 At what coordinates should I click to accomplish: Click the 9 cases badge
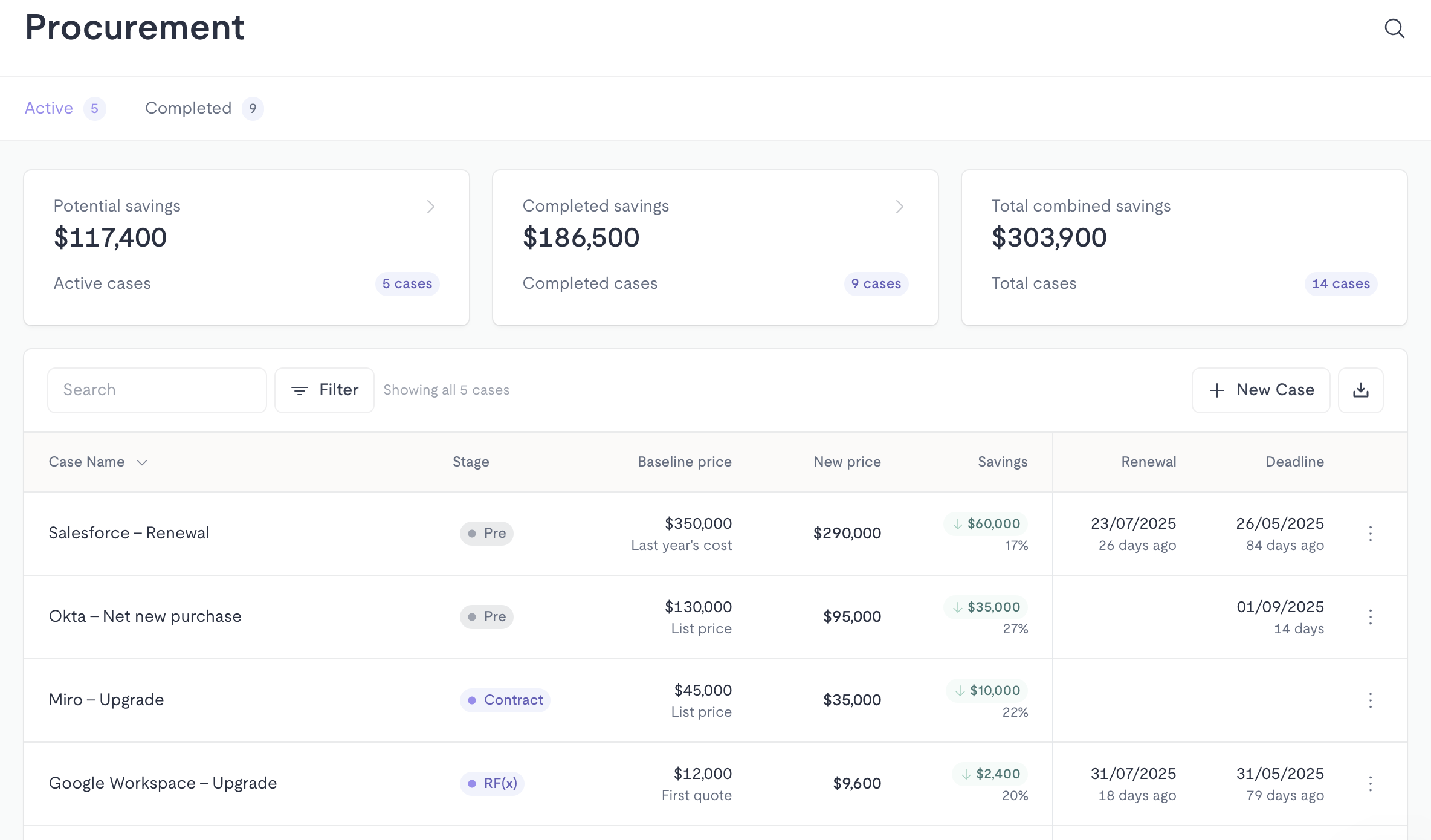click(x=876, y=283)
